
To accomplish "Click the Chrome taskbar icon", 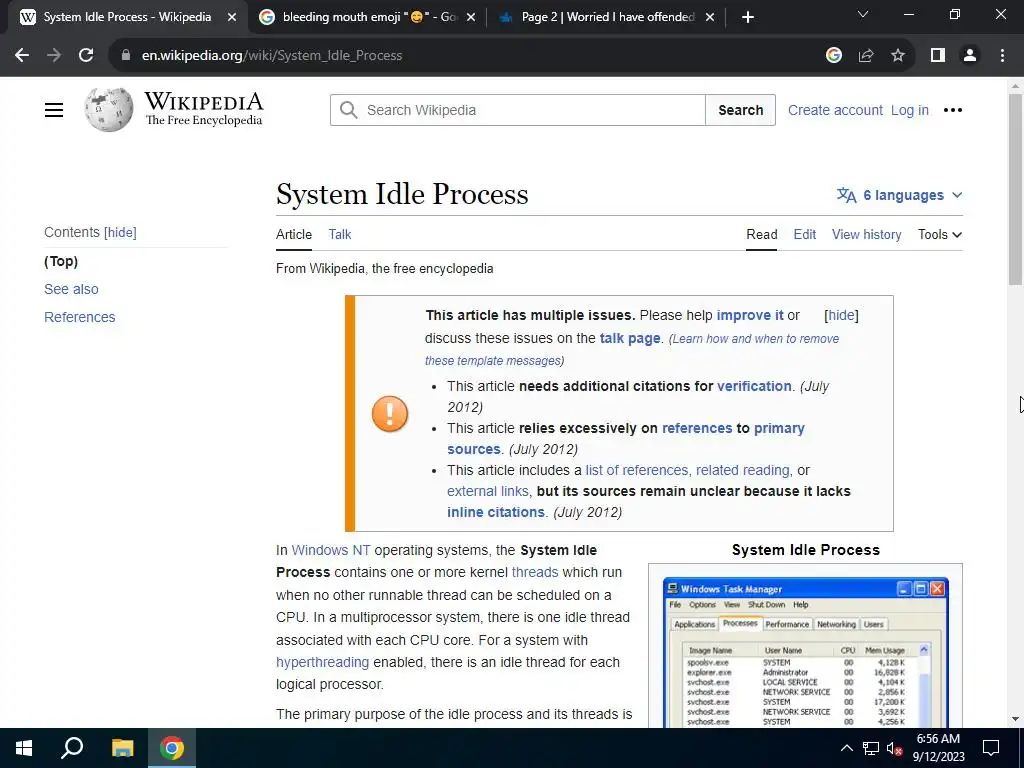I will [x=172, y=748].
